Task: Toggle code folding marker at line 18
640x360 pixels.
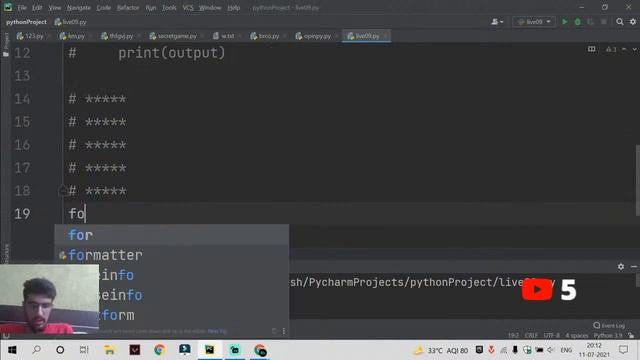Action: [63, 191]
